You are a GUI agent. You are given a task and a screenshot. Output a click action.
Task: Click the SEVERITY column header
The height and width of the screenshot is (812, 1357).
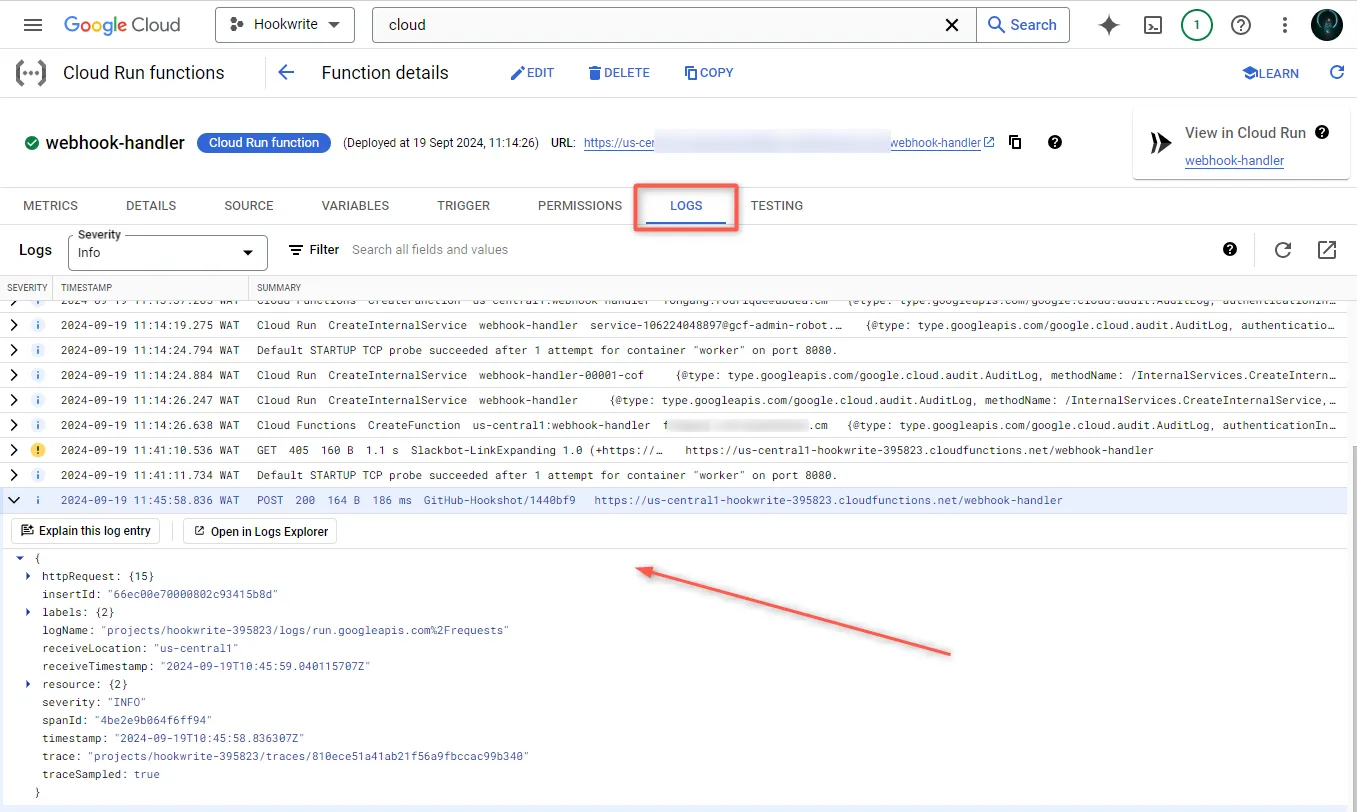27,288
